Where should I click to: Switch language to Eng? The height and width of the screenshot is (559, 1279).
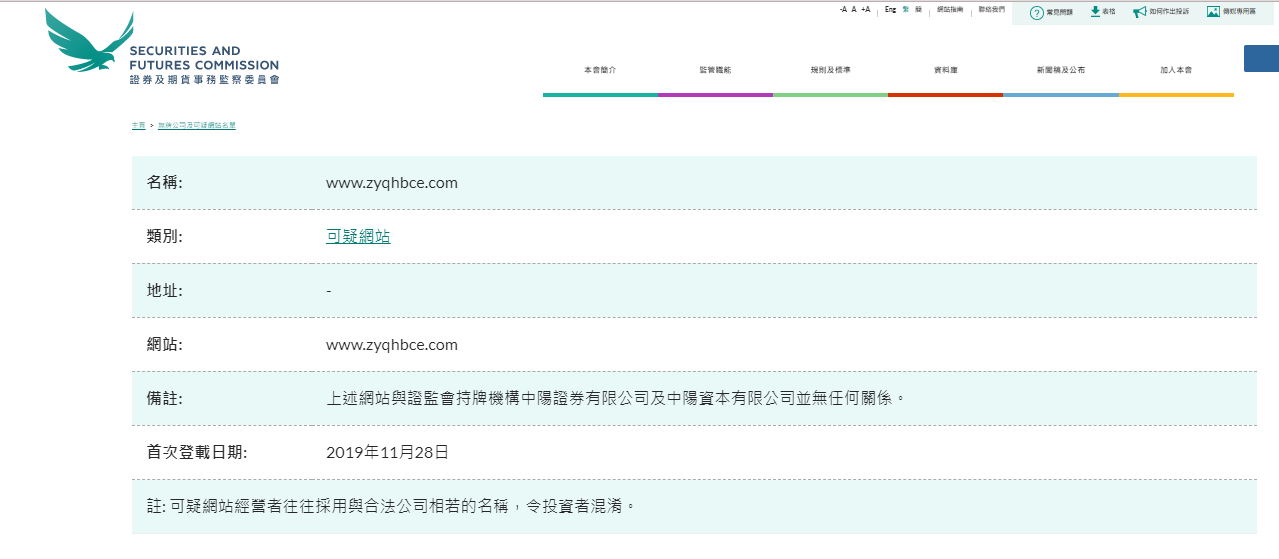tap(890, 9)
